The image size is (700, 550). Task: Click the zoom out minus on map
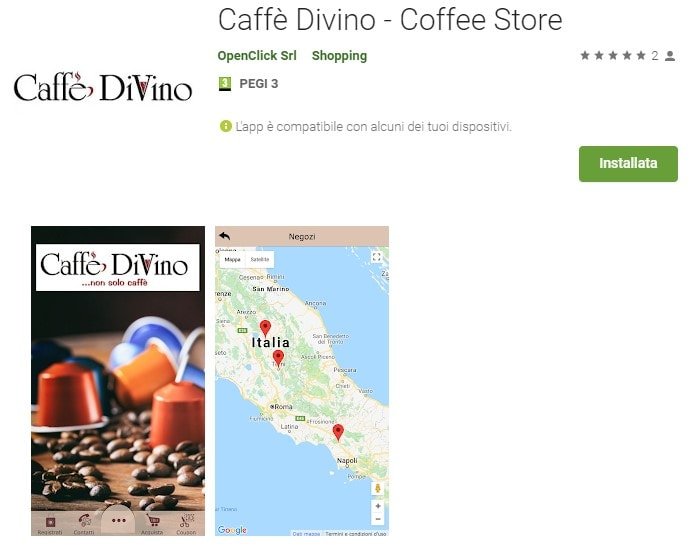pyautogui.click(x=378, y=519)
